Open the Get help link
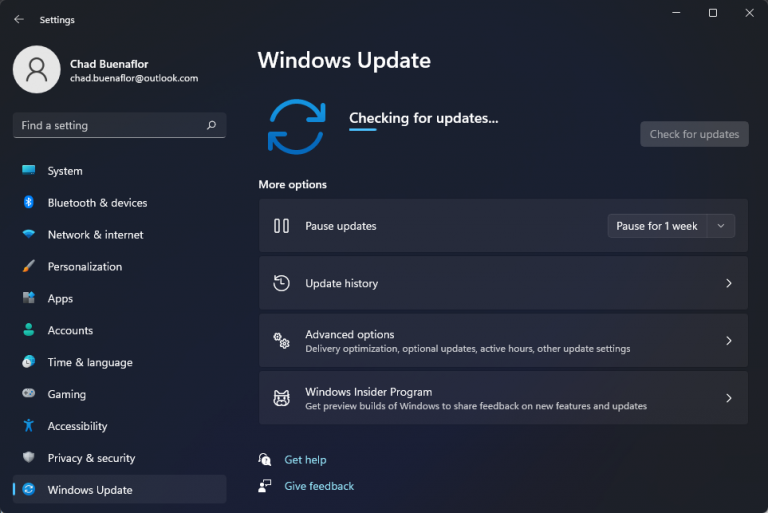The height and width of the screenshot is (513, 768). pyautogui.click(x=305, y=460)
